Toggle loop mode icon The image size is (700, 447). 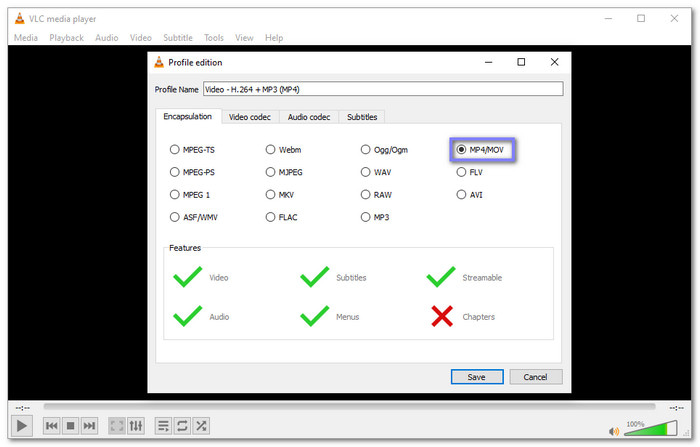pyautogui.click(x=182, y=426)
